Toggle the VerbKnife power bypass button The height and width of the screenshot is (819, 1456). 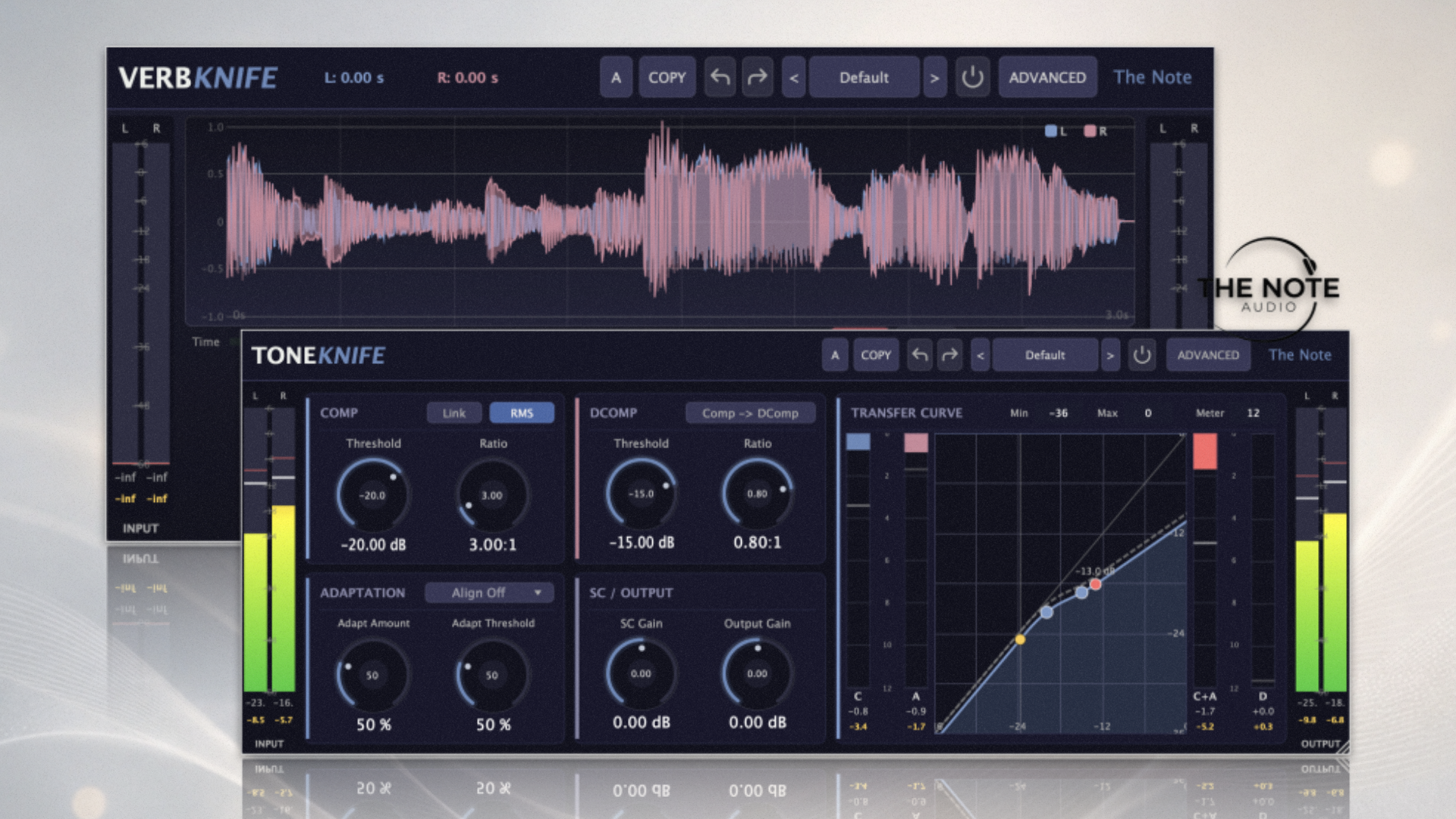click(x=972, y=77)
